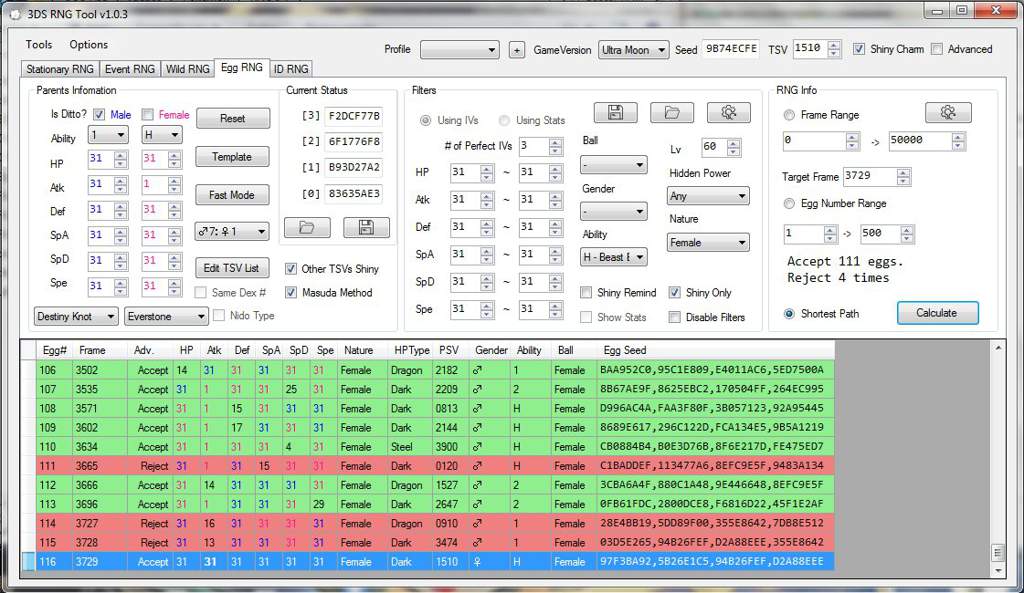Enable the Advanced checkbox
The width and height of the screenshot is (1024, 593).
[937, 49]
